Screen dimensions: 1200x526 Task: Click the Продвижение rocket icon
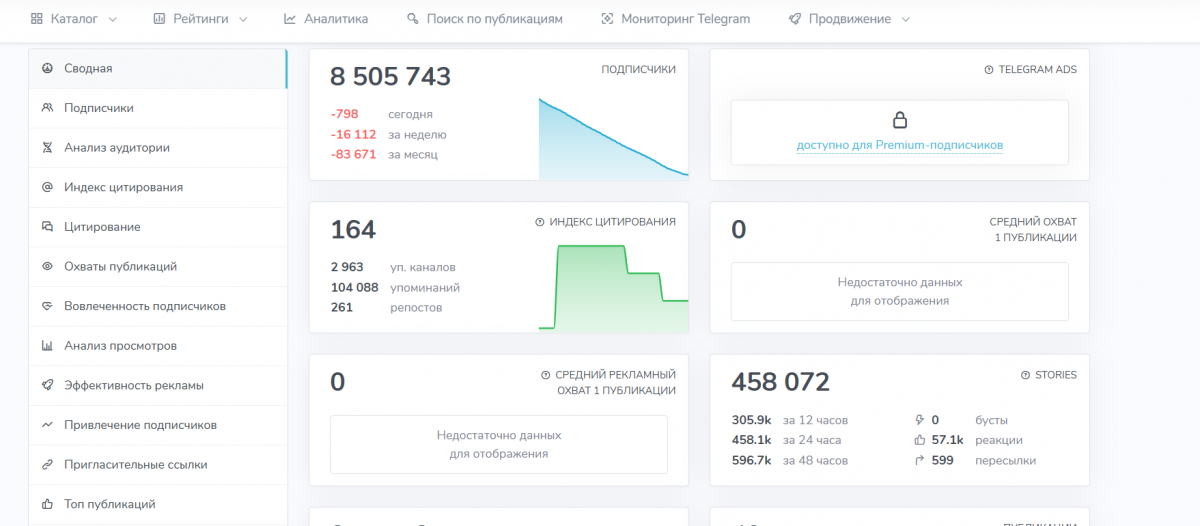pos(794,19)
